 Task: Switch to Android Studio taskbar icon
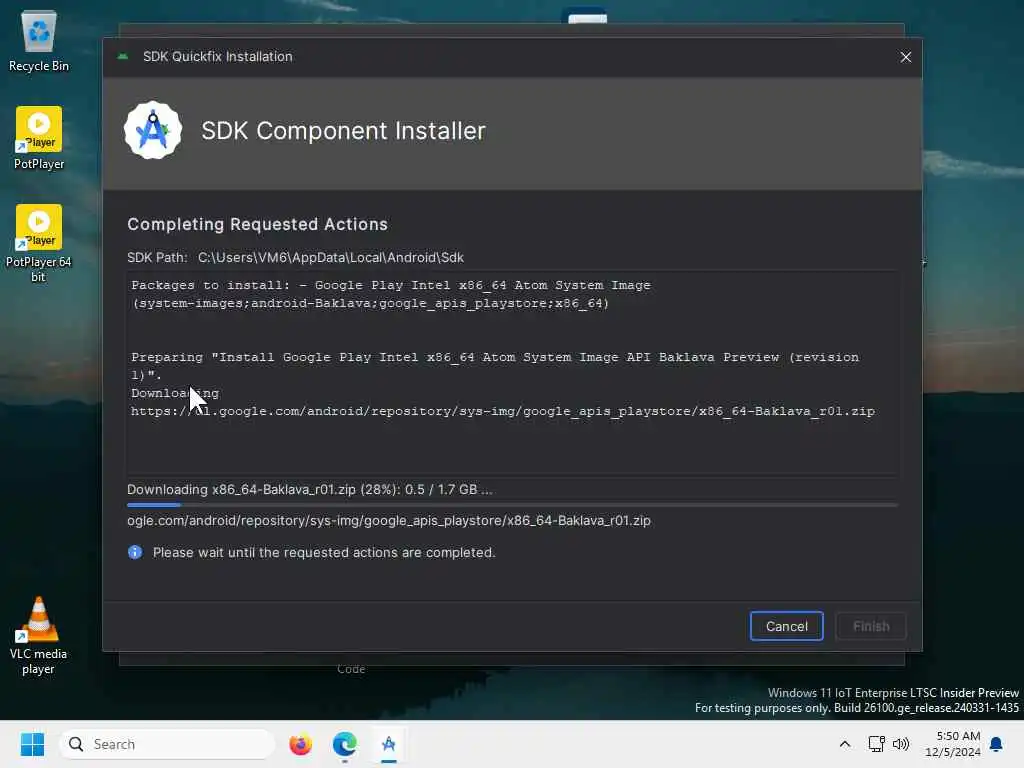pyautogui.click(x=389, y=744)
